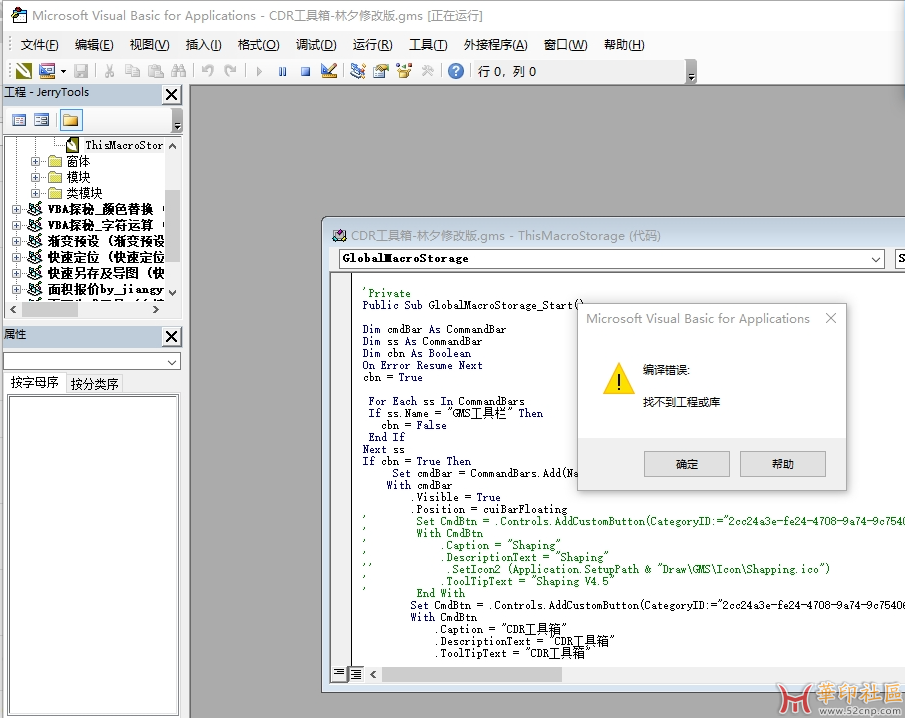Close the compile error dialog
This screenshot has height=718, width=905.
pos(831,319)
